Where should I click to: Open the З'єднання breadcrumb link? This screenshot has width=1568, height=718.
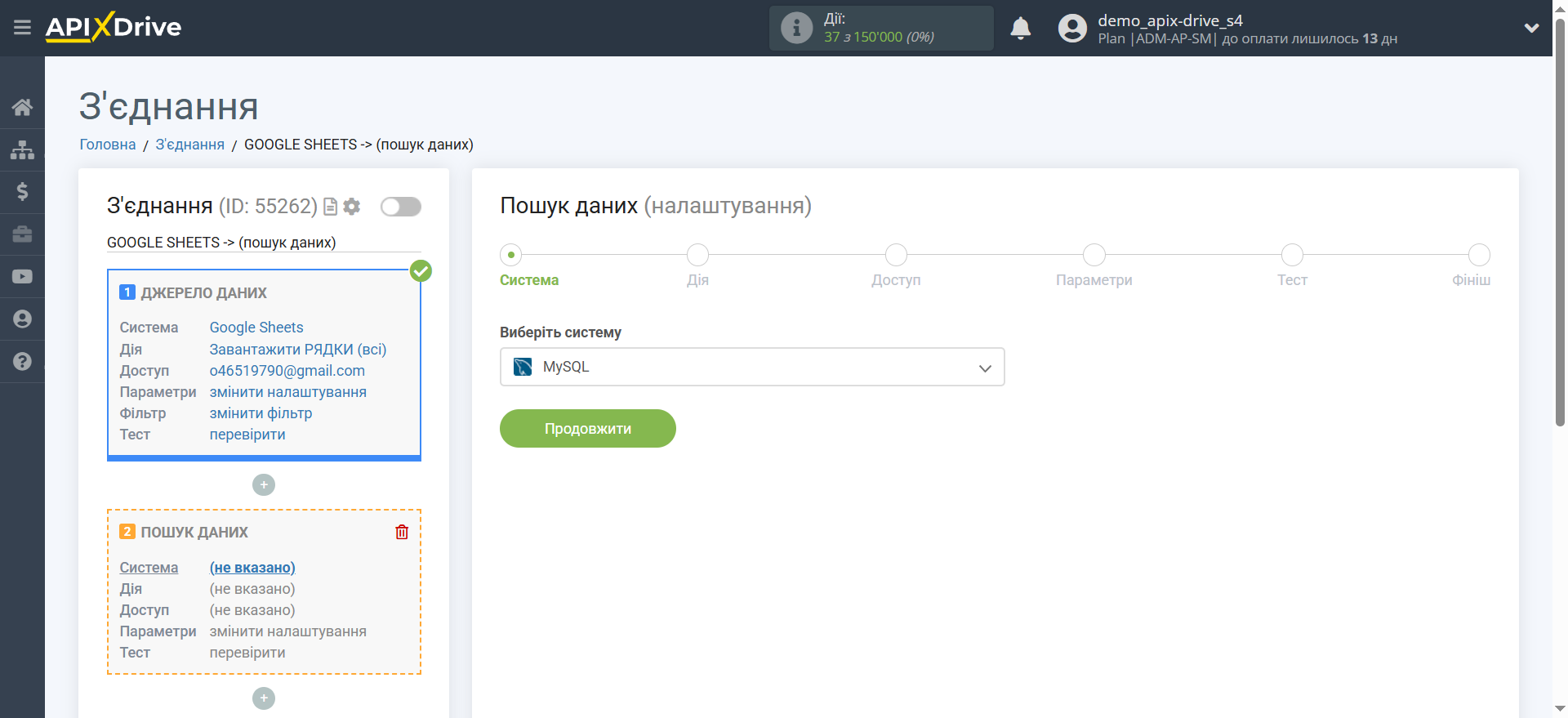click(190, 145)
